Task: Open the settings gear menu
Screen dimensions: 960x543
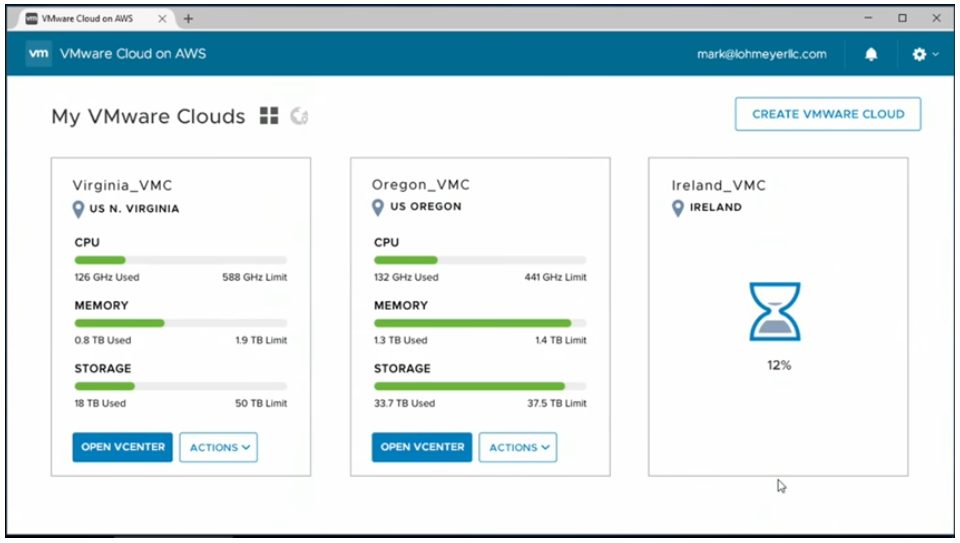Action: (919, 54)
